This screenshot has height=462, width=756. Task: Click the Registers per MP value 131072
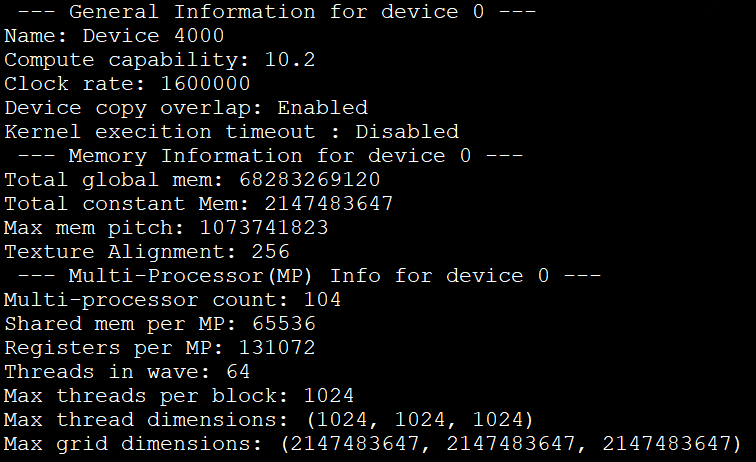tap(277, 347)
